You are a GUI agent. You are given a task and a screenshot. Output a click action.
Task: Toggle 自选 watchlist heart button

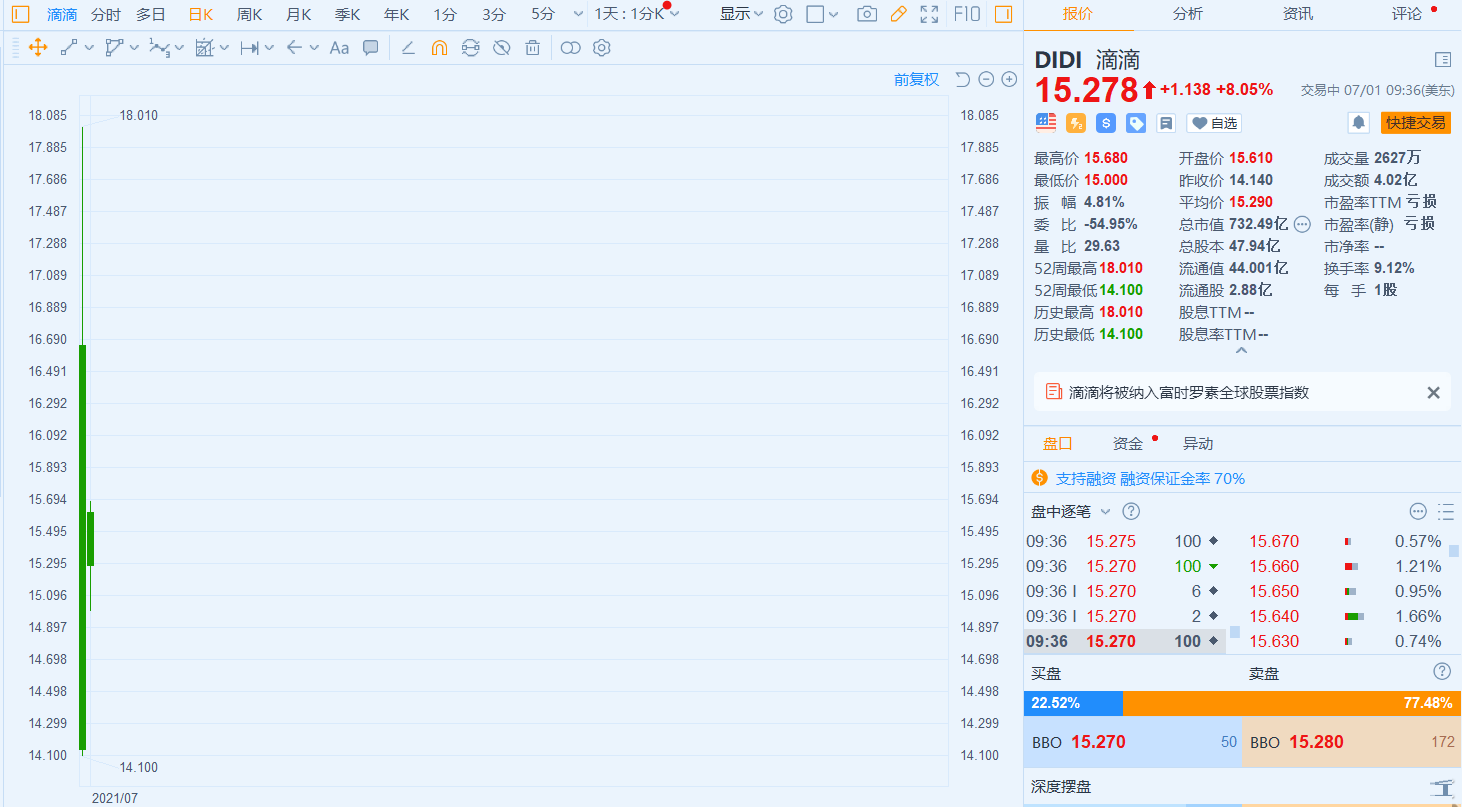pos(1214,123)
